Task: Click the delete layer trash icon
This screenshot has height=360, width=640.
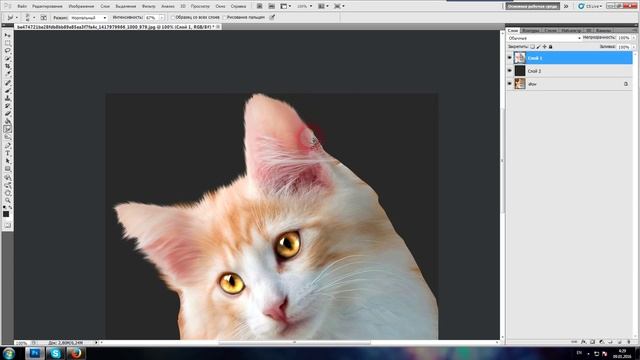Action: coord(629,341)
